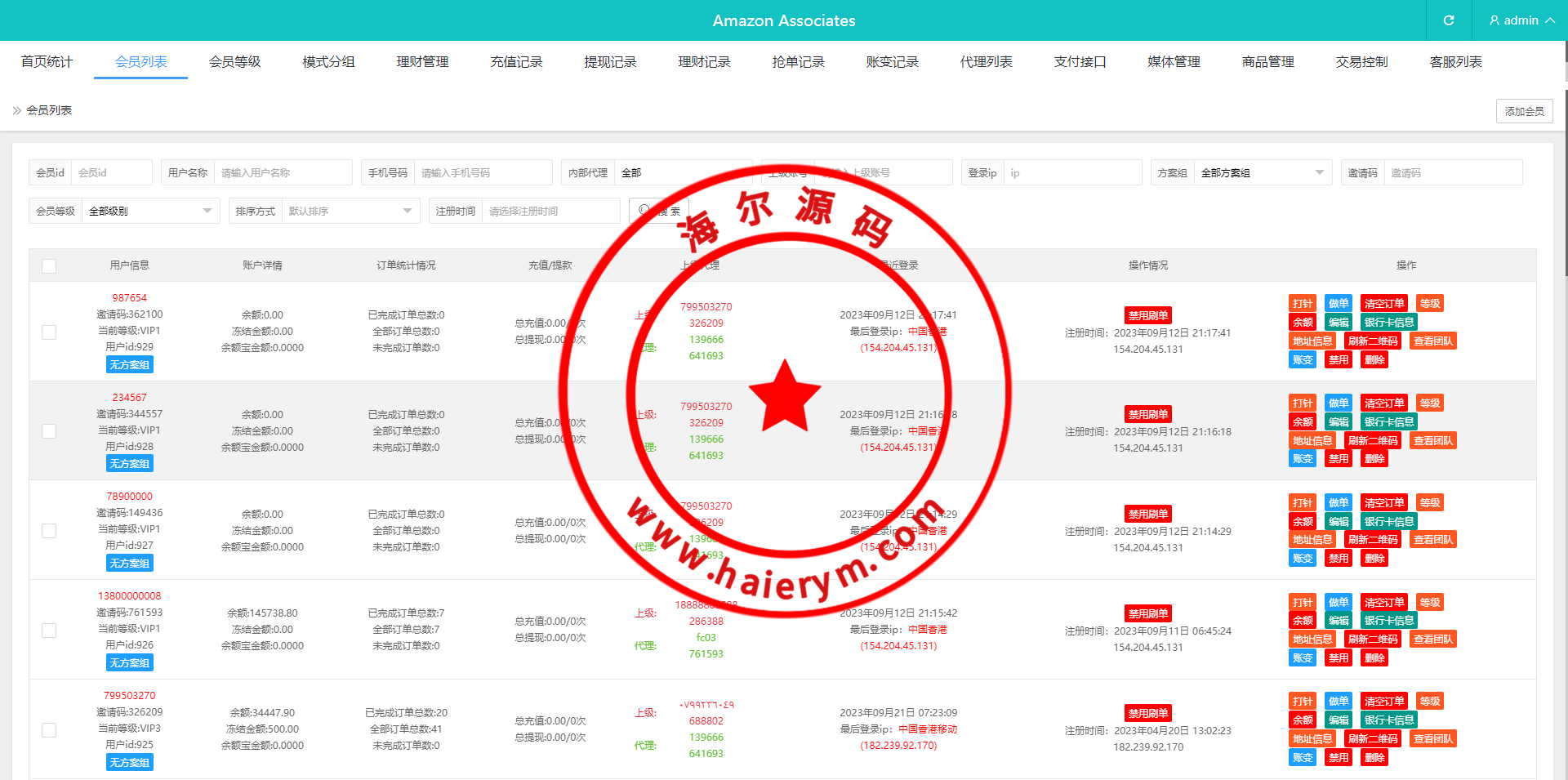Click the 注册时间 date picker field
The height and width of the screenshot is (780, 1568).
point(550,211)
